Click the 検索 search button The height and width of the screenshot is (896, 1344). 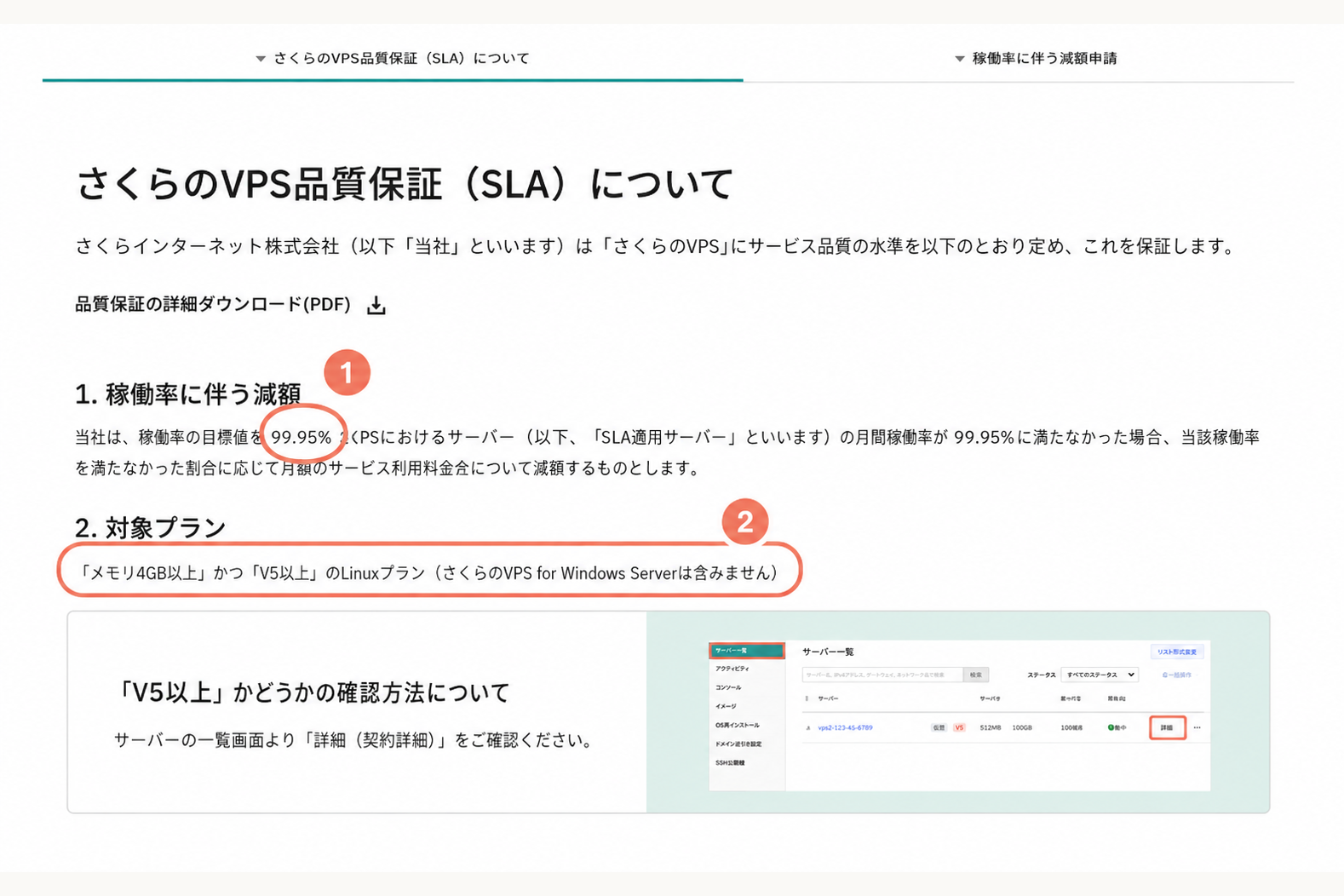976,675
